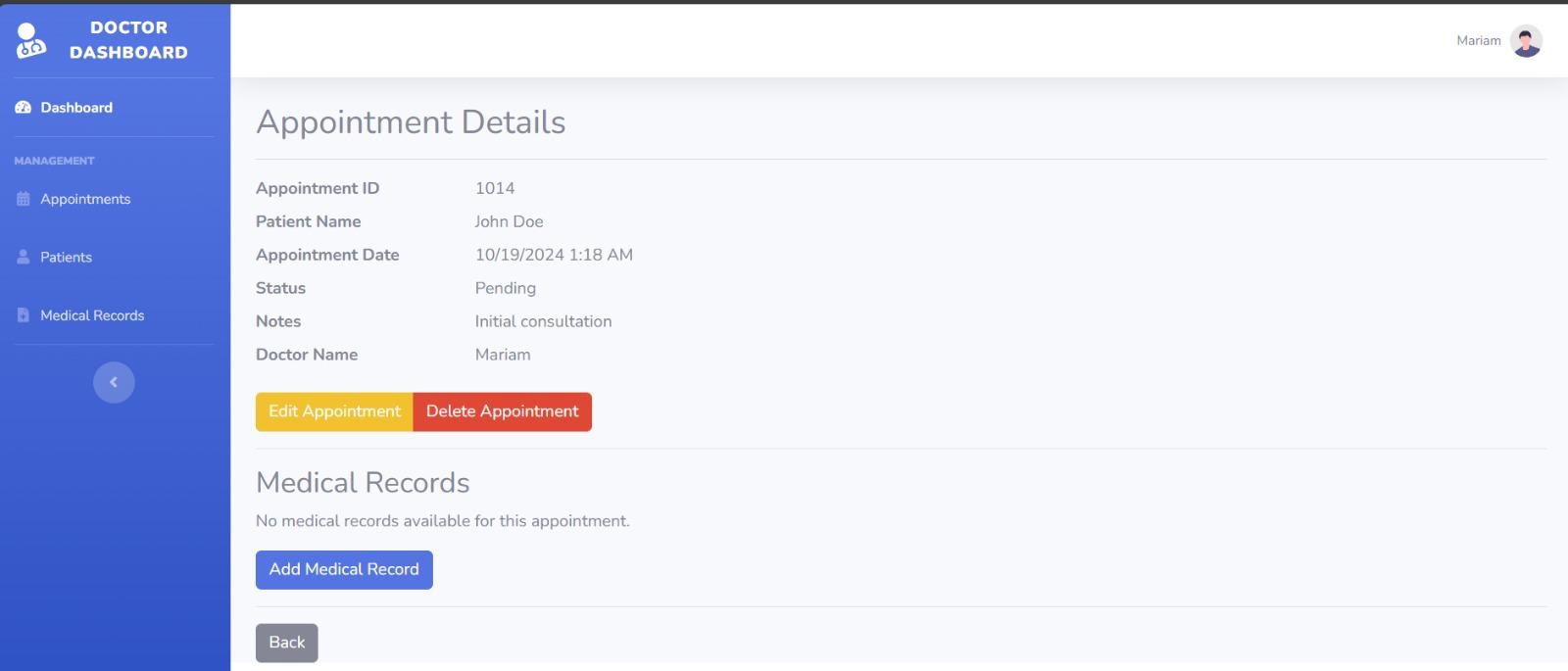Collapse the sidebar with the round chevron toggle

(114, 382)
